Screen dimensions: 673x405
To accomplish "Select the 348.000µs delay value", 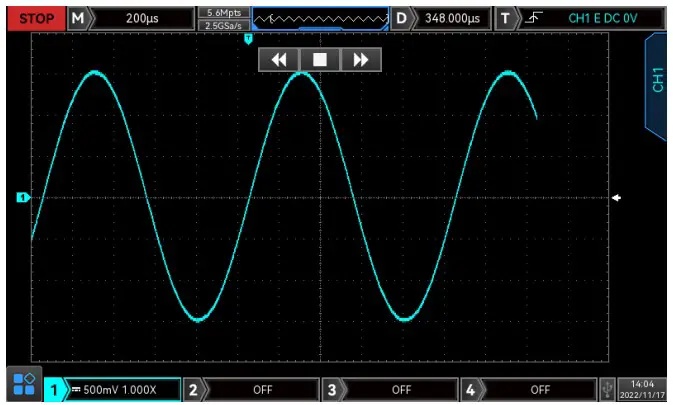I will pyautogui.click(x=452, y=18).
